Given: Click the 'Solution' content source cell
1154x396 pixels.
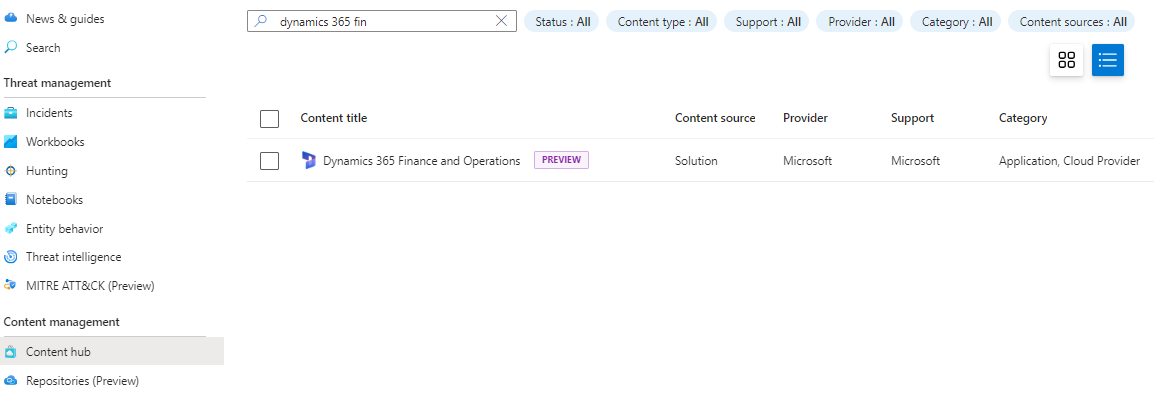Looking at the screenshot, I should [695, 160].
